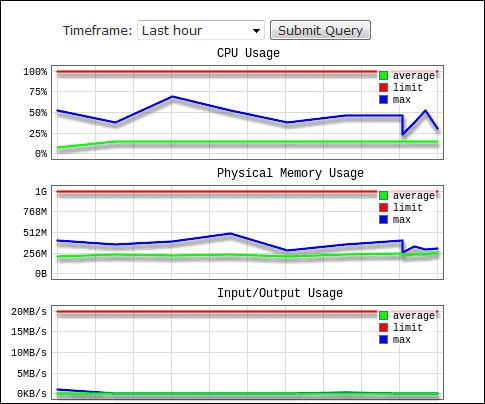Image resolution: width=485 pixels, height=404 pixels.
Task: Click the green average swatch in CPU Usage legend
Action: tap(383, 75)
